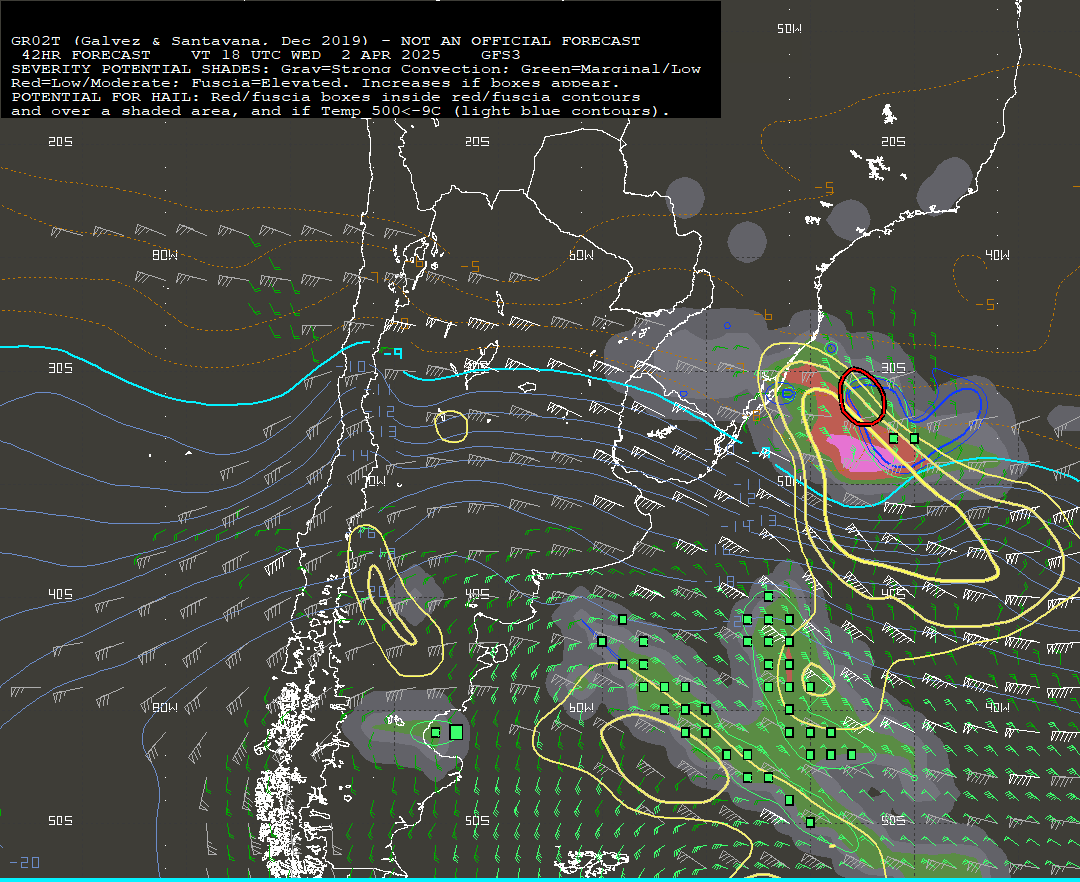Screen dimensions: 1080x882
Task: Click the '50S' label at the left edge
Action: (60, 821)
